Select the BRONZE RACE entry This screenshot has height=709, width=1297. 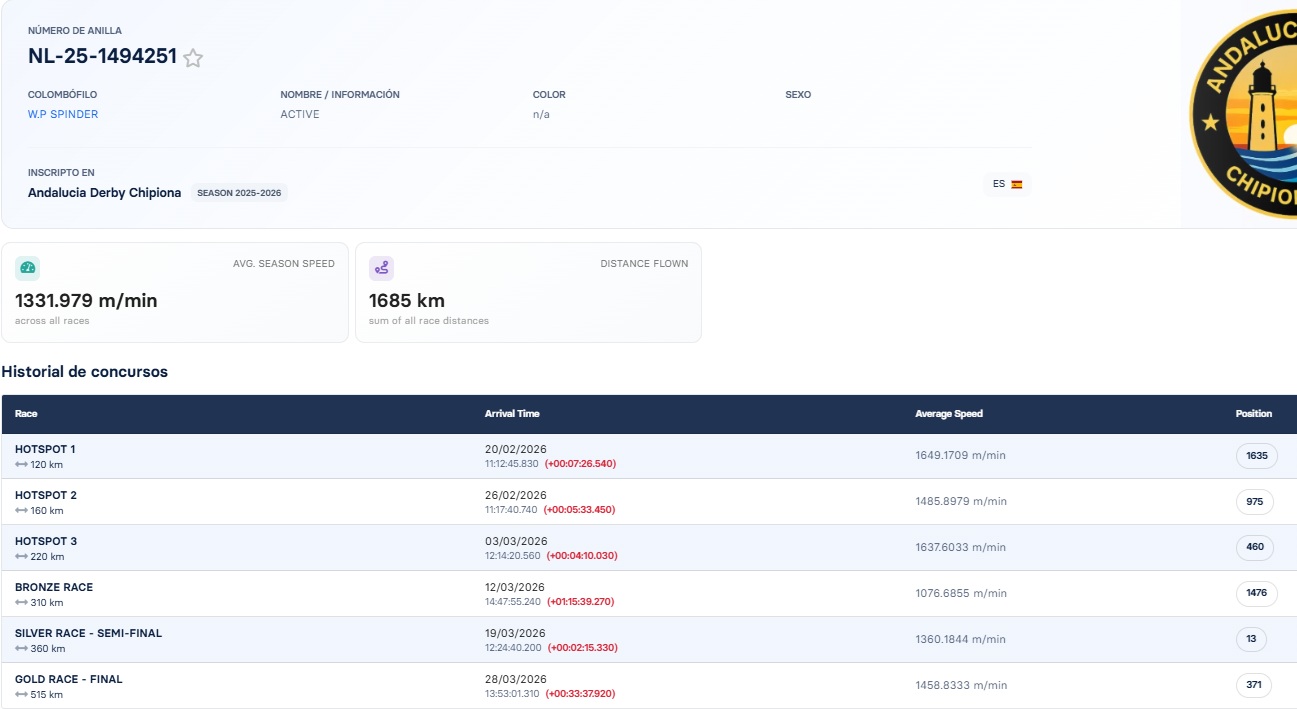click(649, 594)
